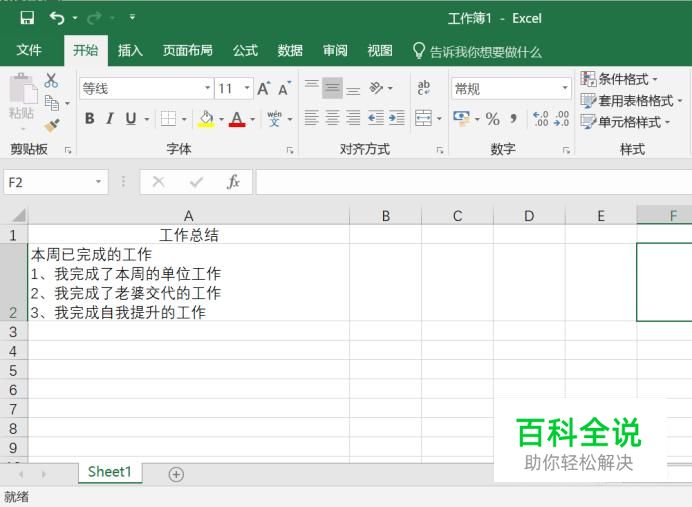Toggle Underline formatting
Image resolution: width=692 pixels, height=507 pixels.
click(131, 118)
